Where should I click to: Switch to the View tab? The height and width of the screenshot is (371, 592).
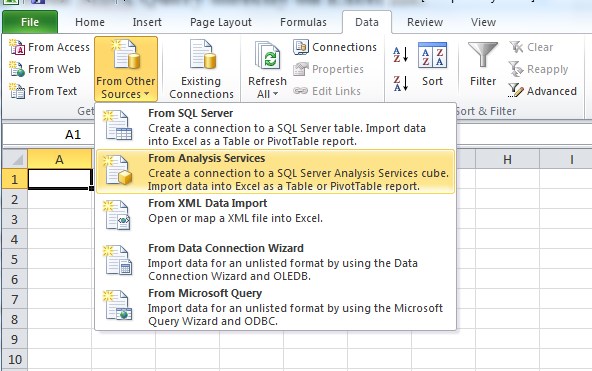[x=483, y=22]
